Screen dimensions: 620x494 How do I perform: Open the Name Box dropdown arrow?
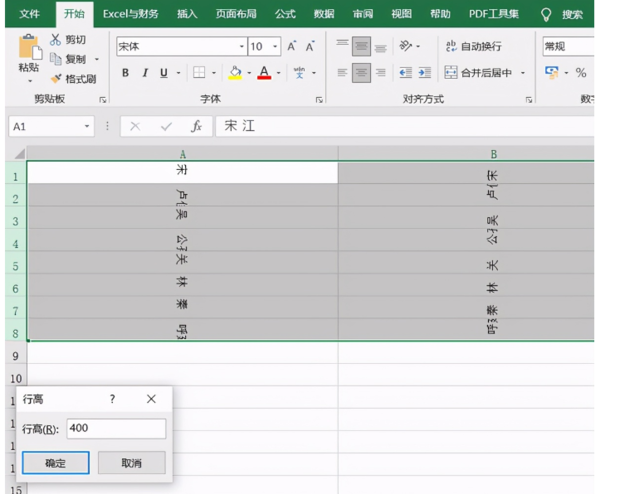[87, 127]
